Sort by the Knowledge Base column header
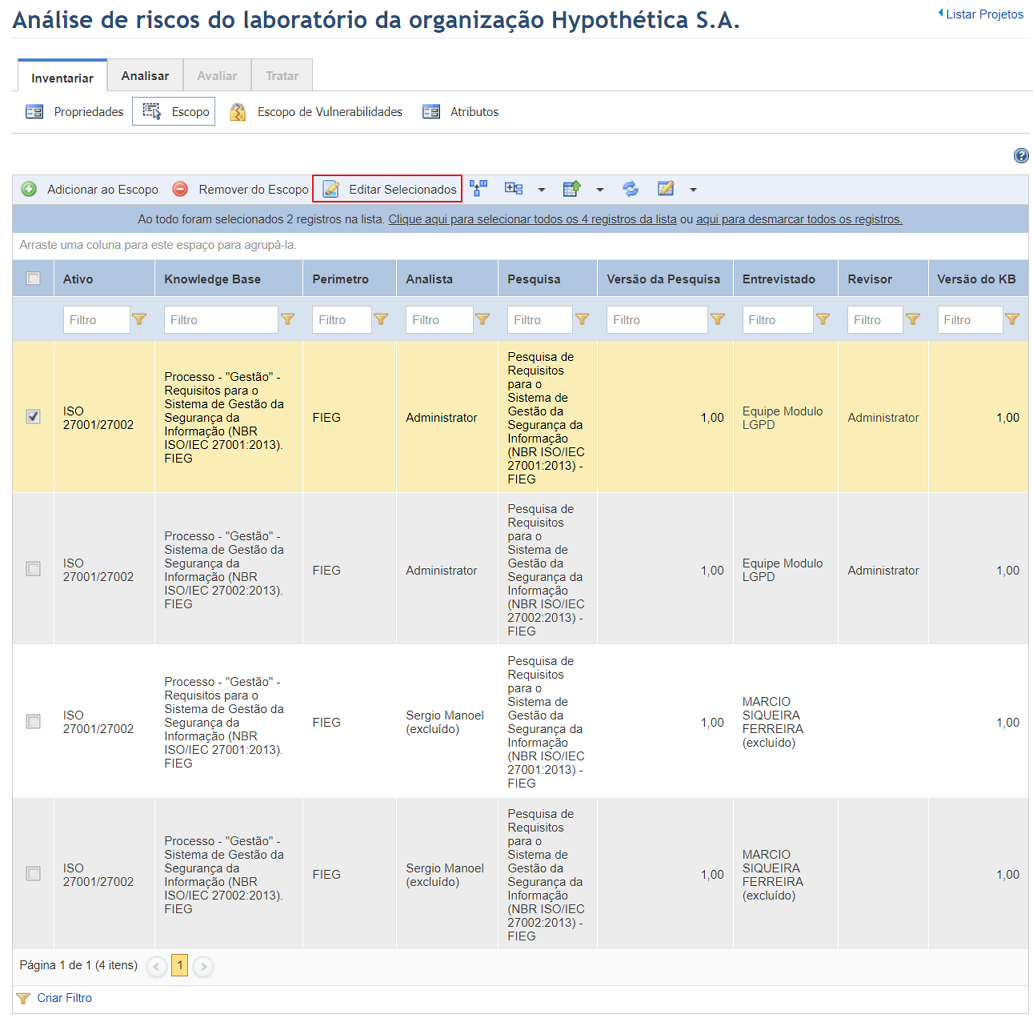Screen dimensions: 1033x1022 coord(212,279)
